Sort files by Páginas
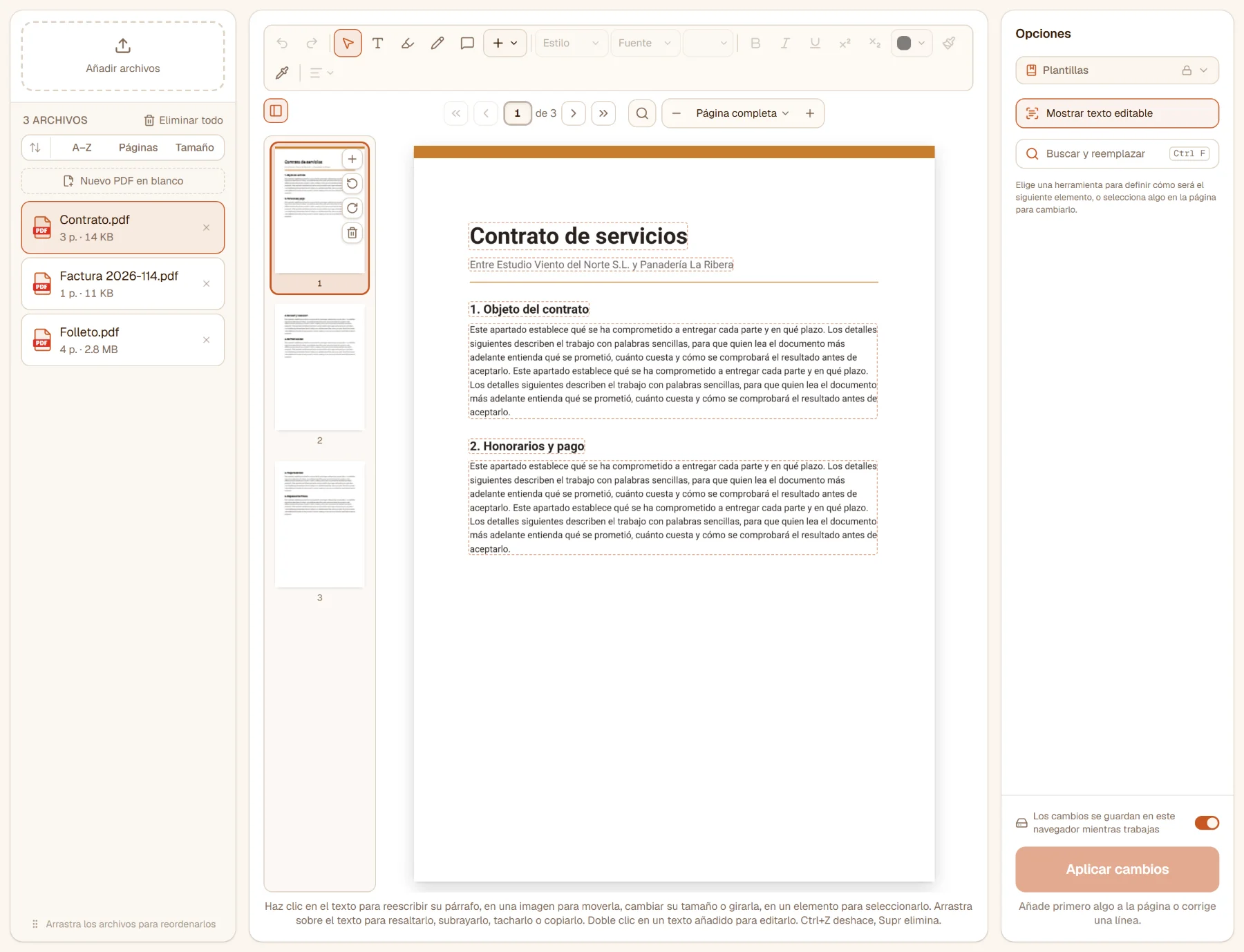This screenshot has width=1244, height=952. click(x=138, y=147)
